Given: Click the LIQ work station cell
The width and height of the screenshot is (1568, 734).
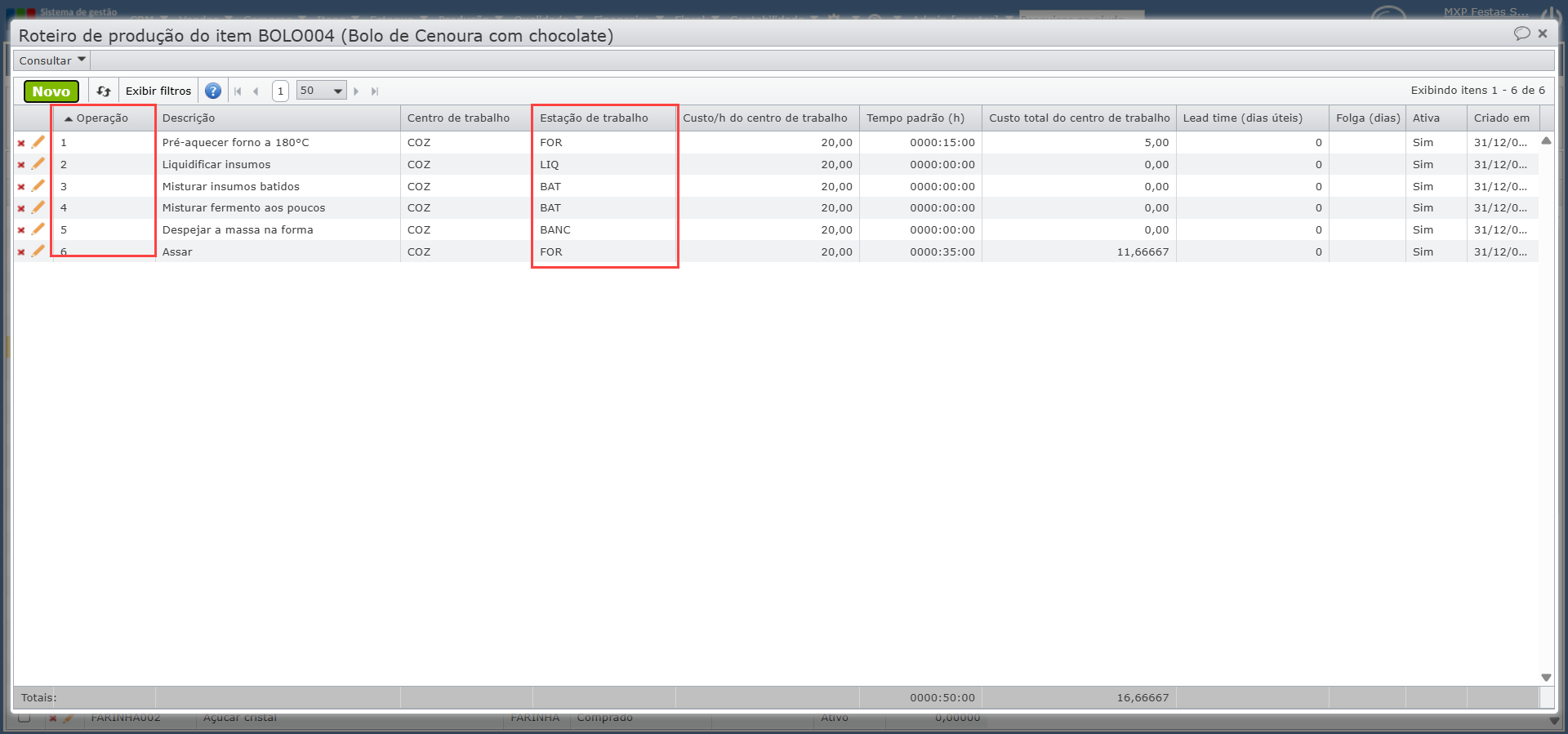Looking at the screenshot, I should tap(604, 165).
